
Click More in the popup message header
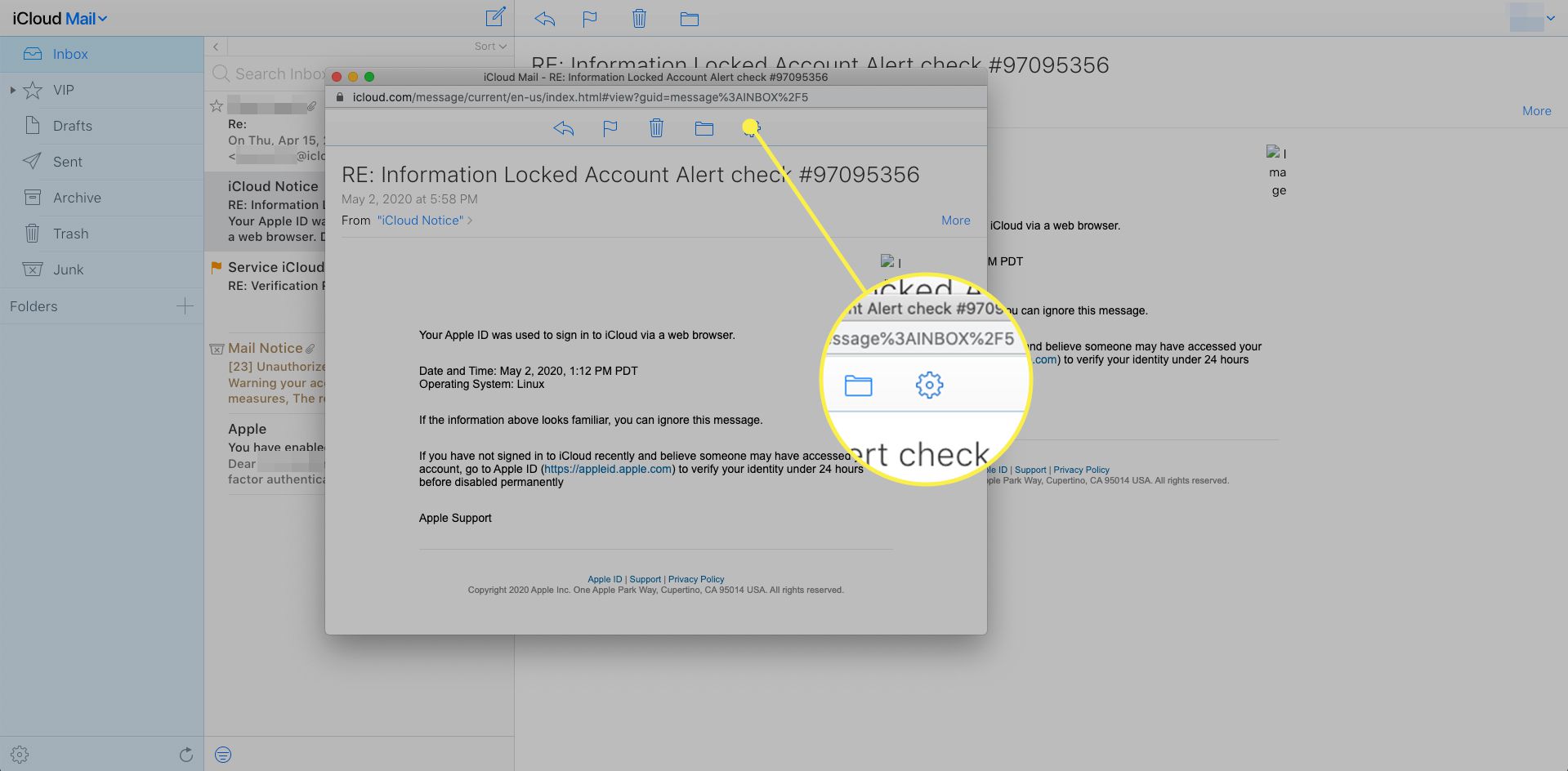955,221
